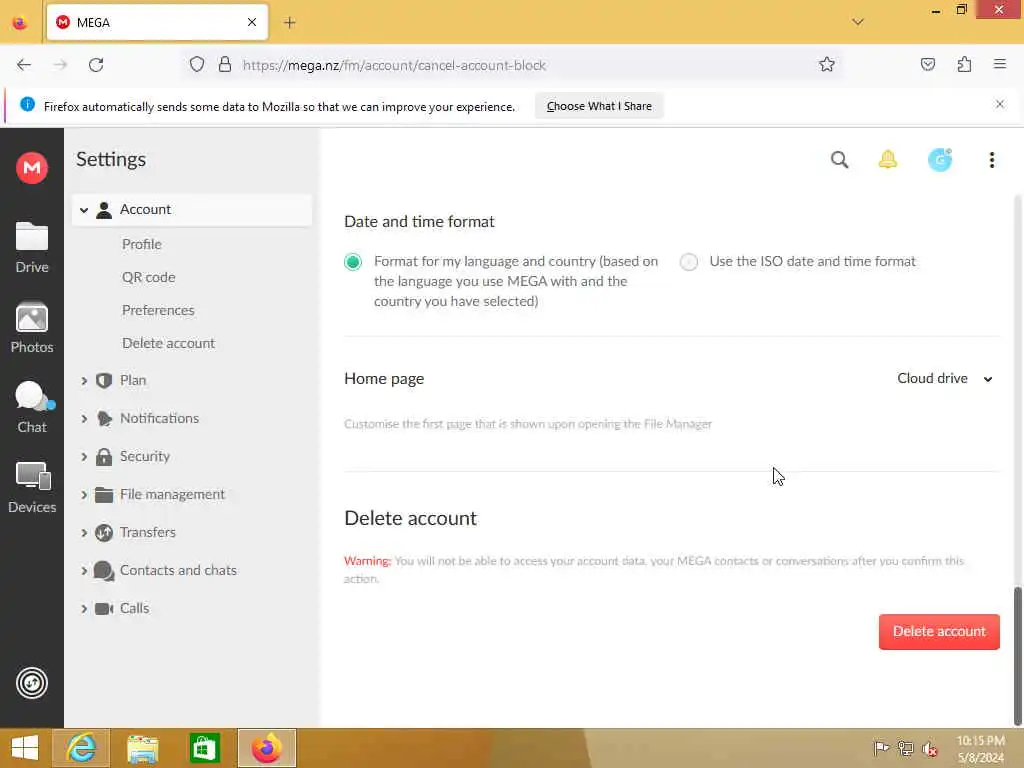
Task: Expand the Contacts and chats group
Action: click(x=84, y=571)
